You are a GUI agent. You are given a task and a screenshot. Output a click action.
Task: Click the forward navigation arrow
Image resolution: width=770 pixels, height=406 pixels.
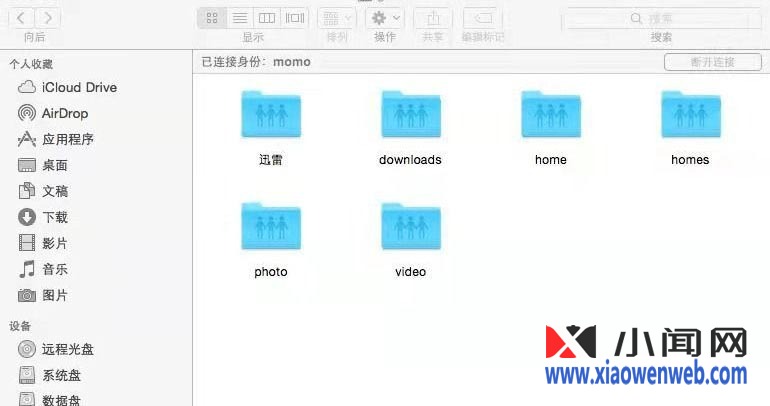tap(47, 18)
